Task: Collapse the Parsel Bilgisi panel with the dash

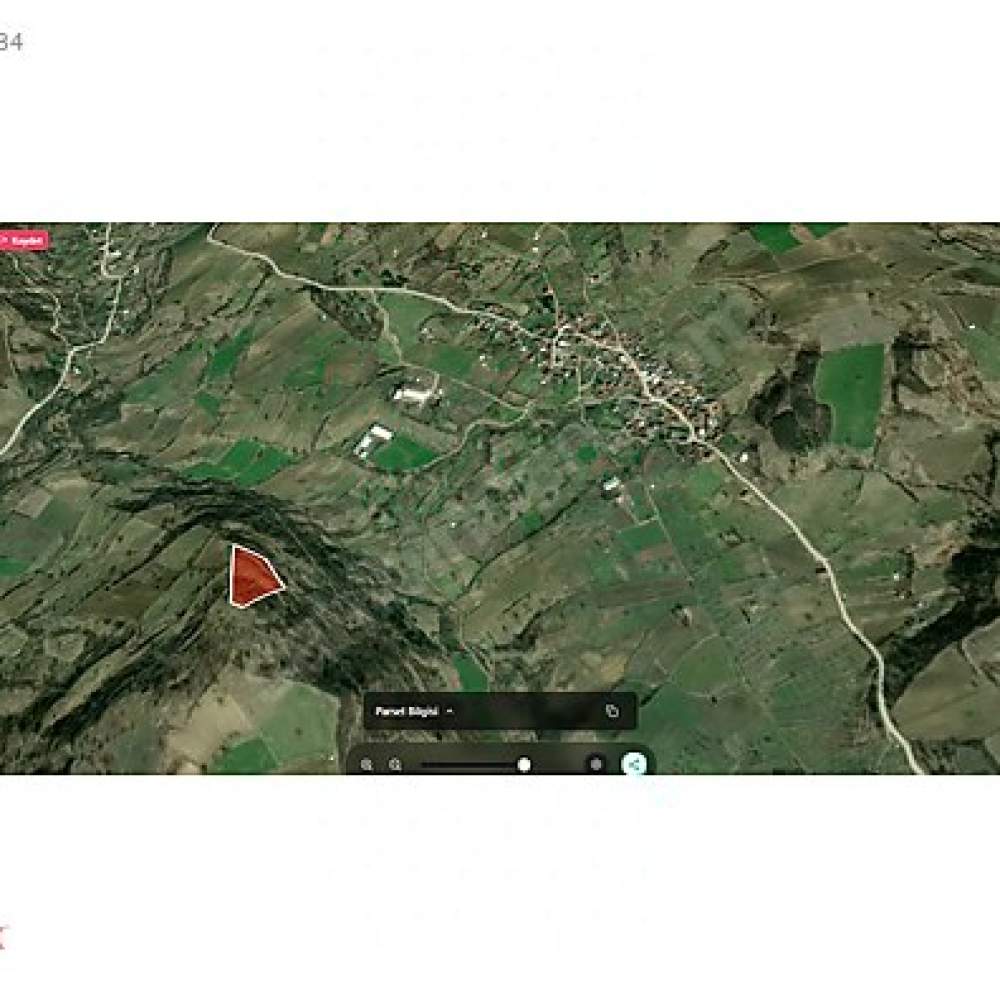Action: pyautogui.click(x=450, y=710)
